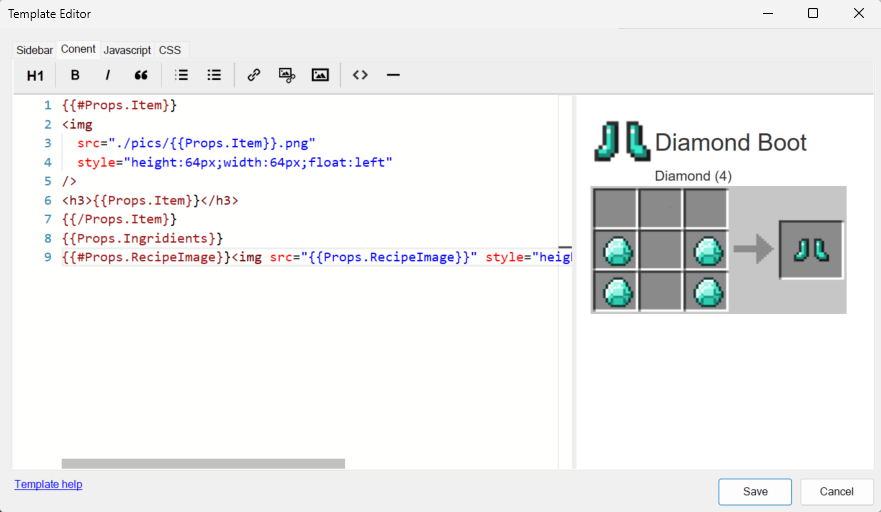Insert a block quote
Screen dimensions: 881x512
coord(140,75)
